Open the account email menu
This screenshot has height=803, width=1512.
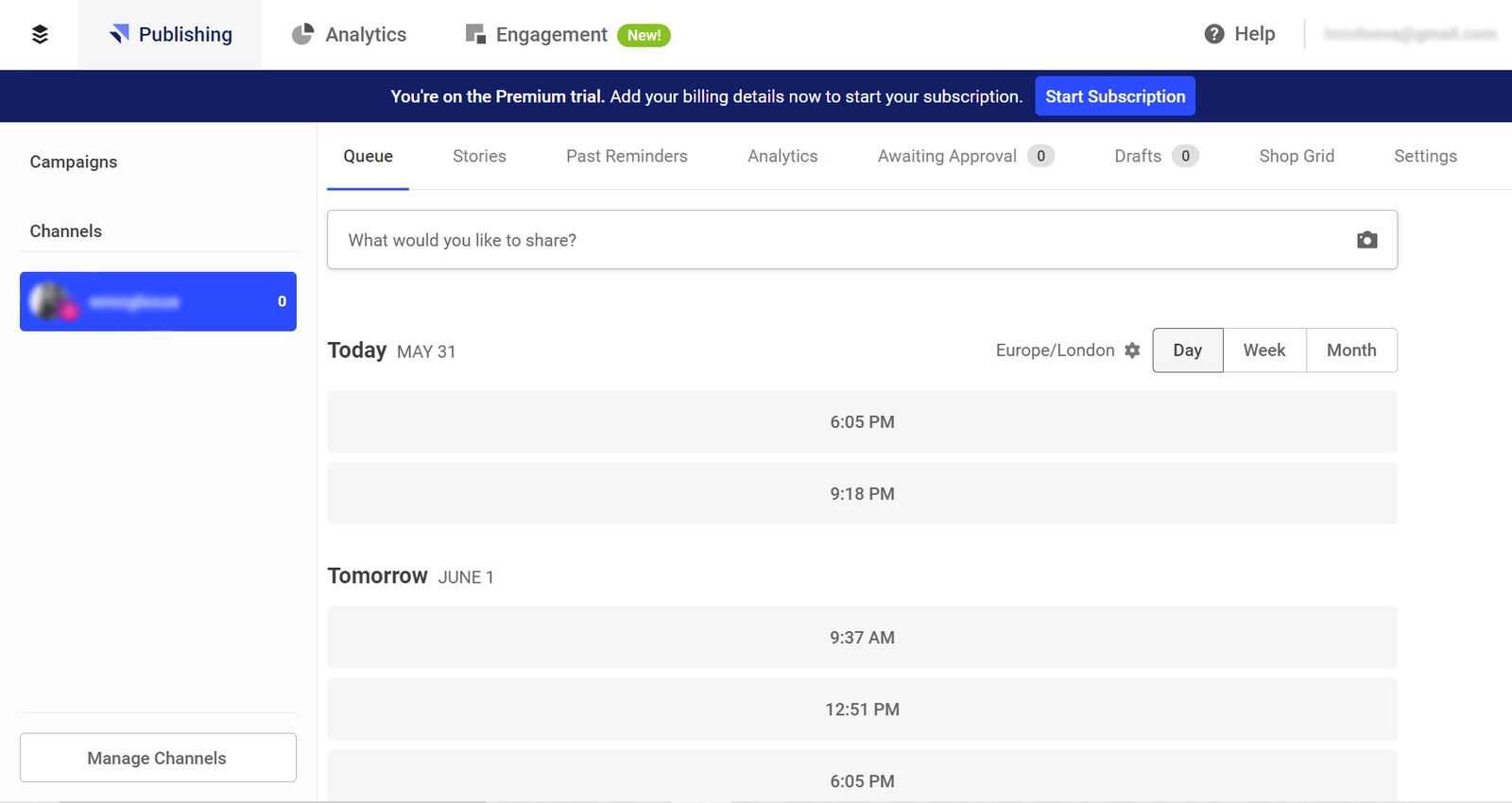[x=1409, y=35]
